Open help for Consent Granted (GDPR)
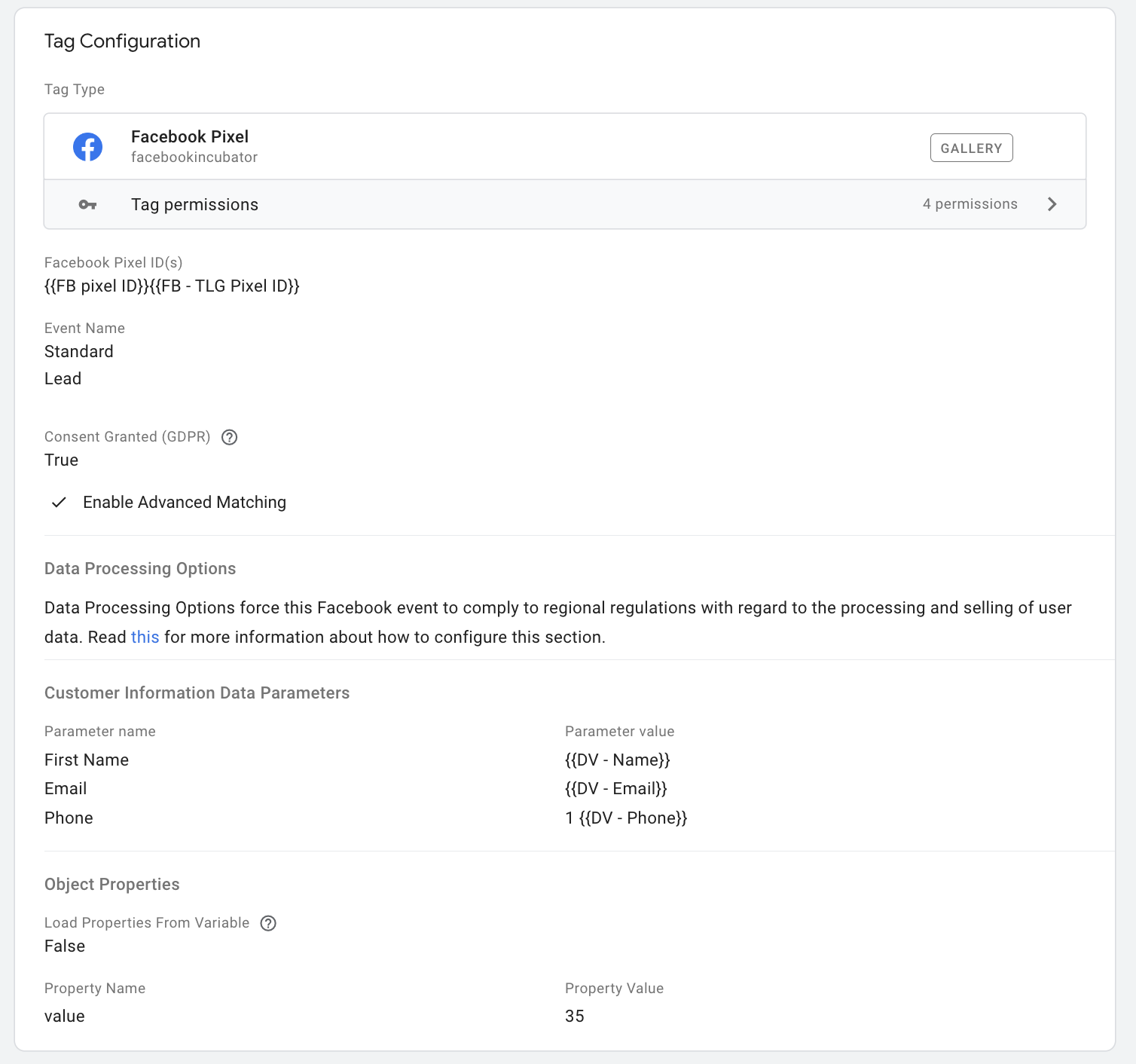Viewport: 1136px width, 1064px height. pyautogui.click(x=230, y=437)
